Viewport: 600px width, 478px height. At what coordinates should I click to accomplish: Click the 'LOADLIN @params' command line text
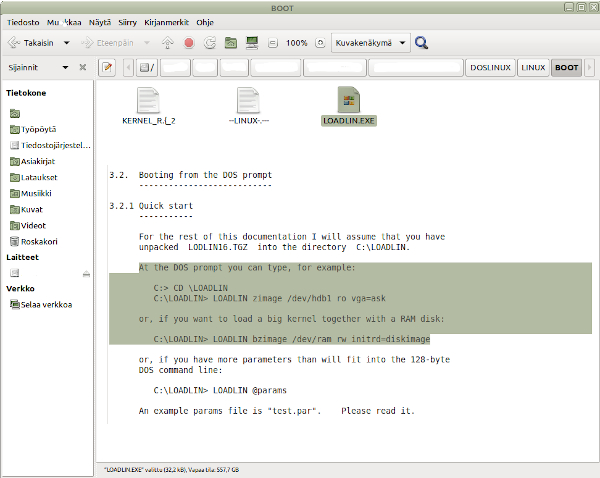[249, 390]
